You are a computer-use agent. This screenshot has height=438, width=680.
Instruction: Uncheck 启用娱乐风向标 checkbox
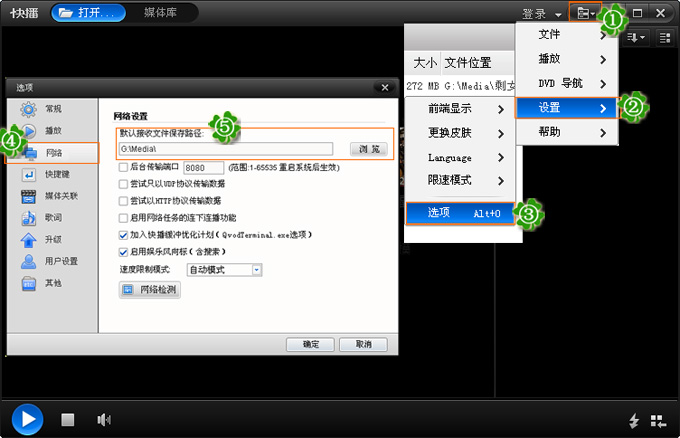[123, 252]
